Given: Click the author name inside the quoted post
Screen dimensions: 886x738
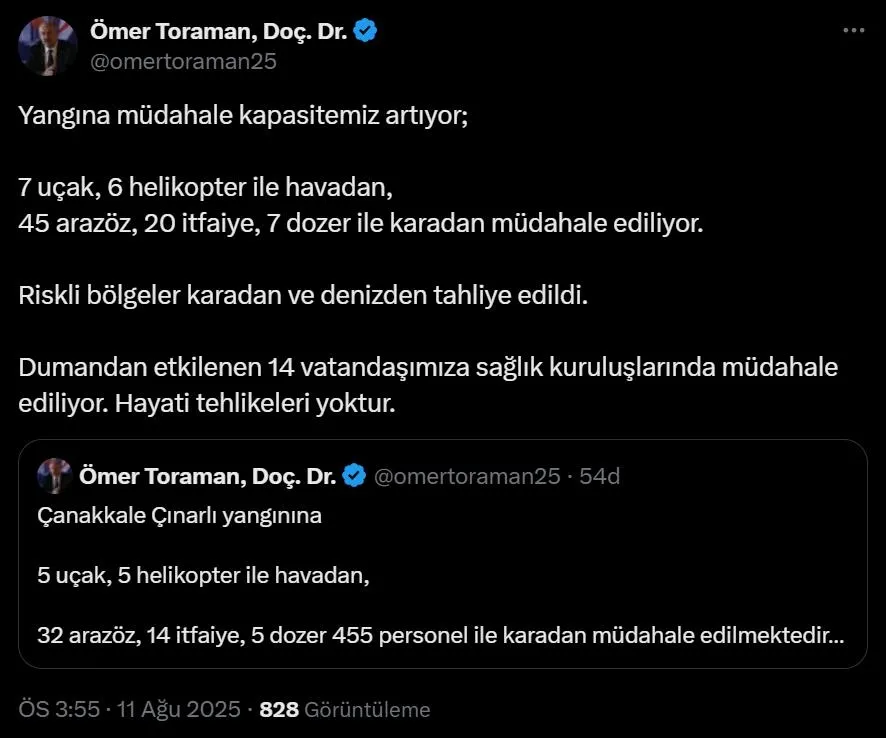Looking at the screenshot, I should point(207,476).
